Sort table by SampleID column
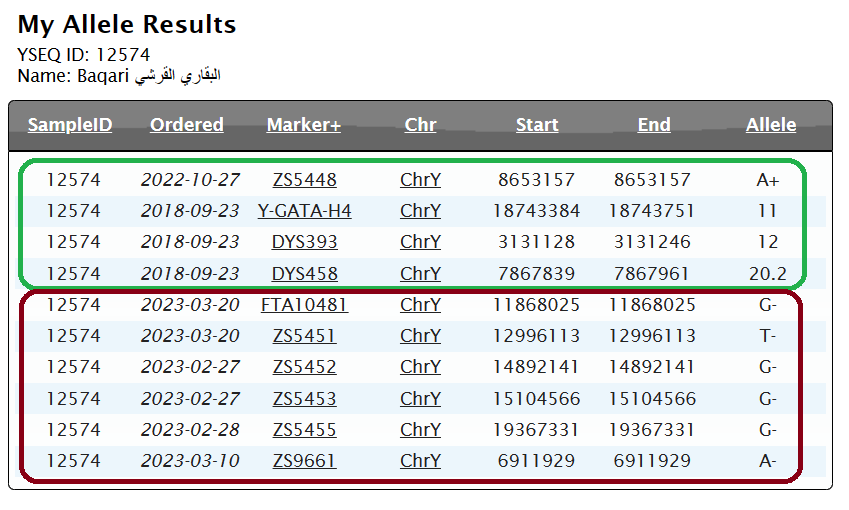 coord(70,125)
